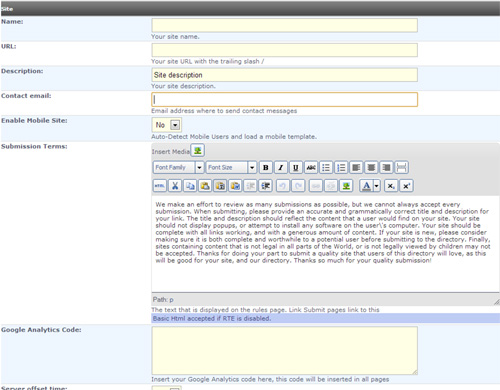The width and height of the screenshot is (500, 390).
Task: Click 'Insert your Google Analytics code here' hint
Action: pos(270,379)
